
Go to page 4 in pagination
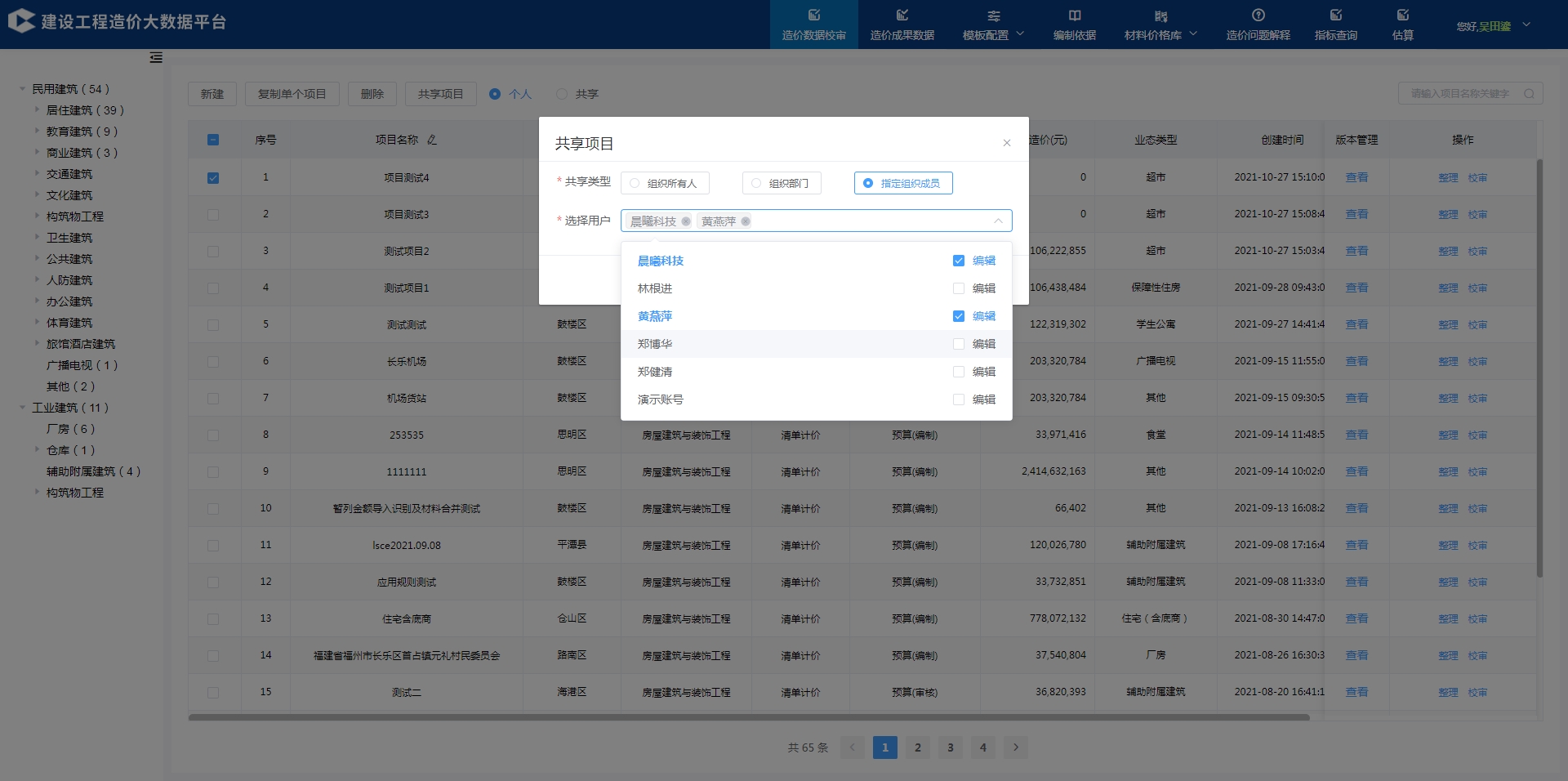click(983, 748)
